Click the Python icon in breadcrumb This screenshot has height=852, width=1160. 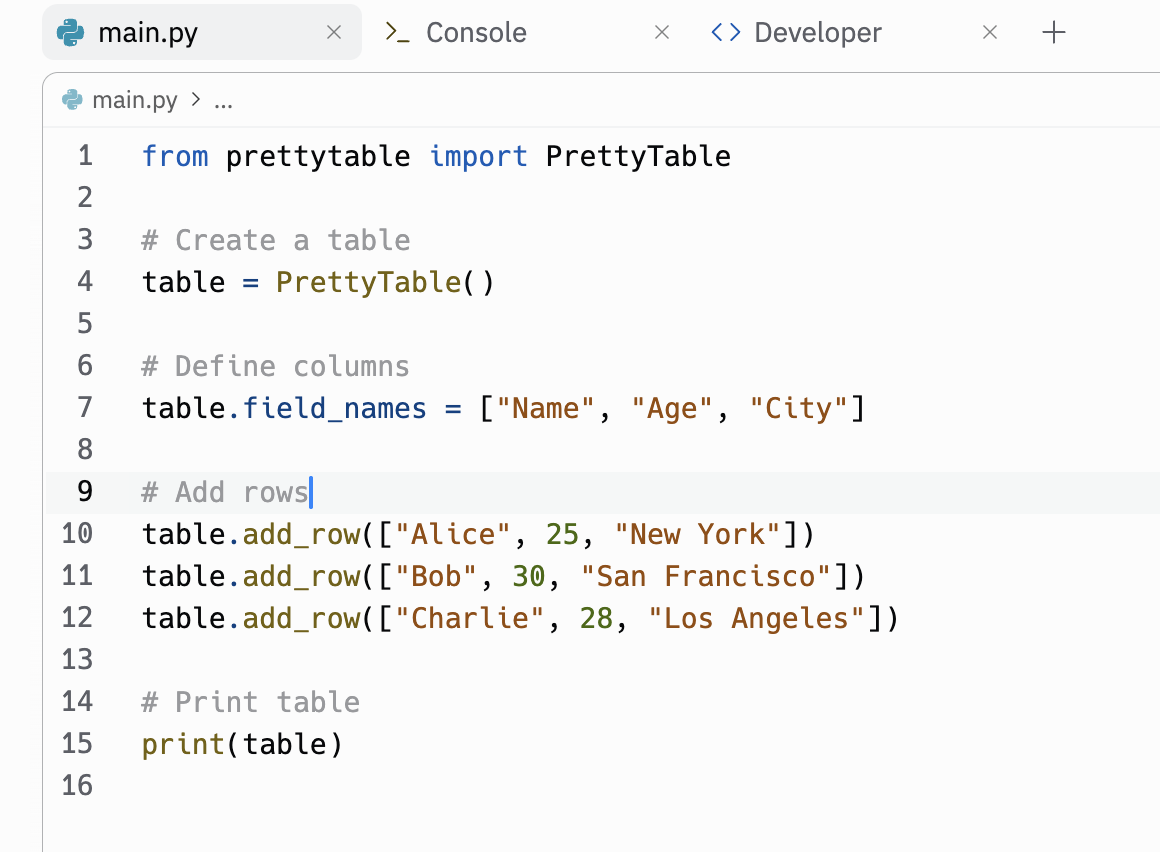72,100
